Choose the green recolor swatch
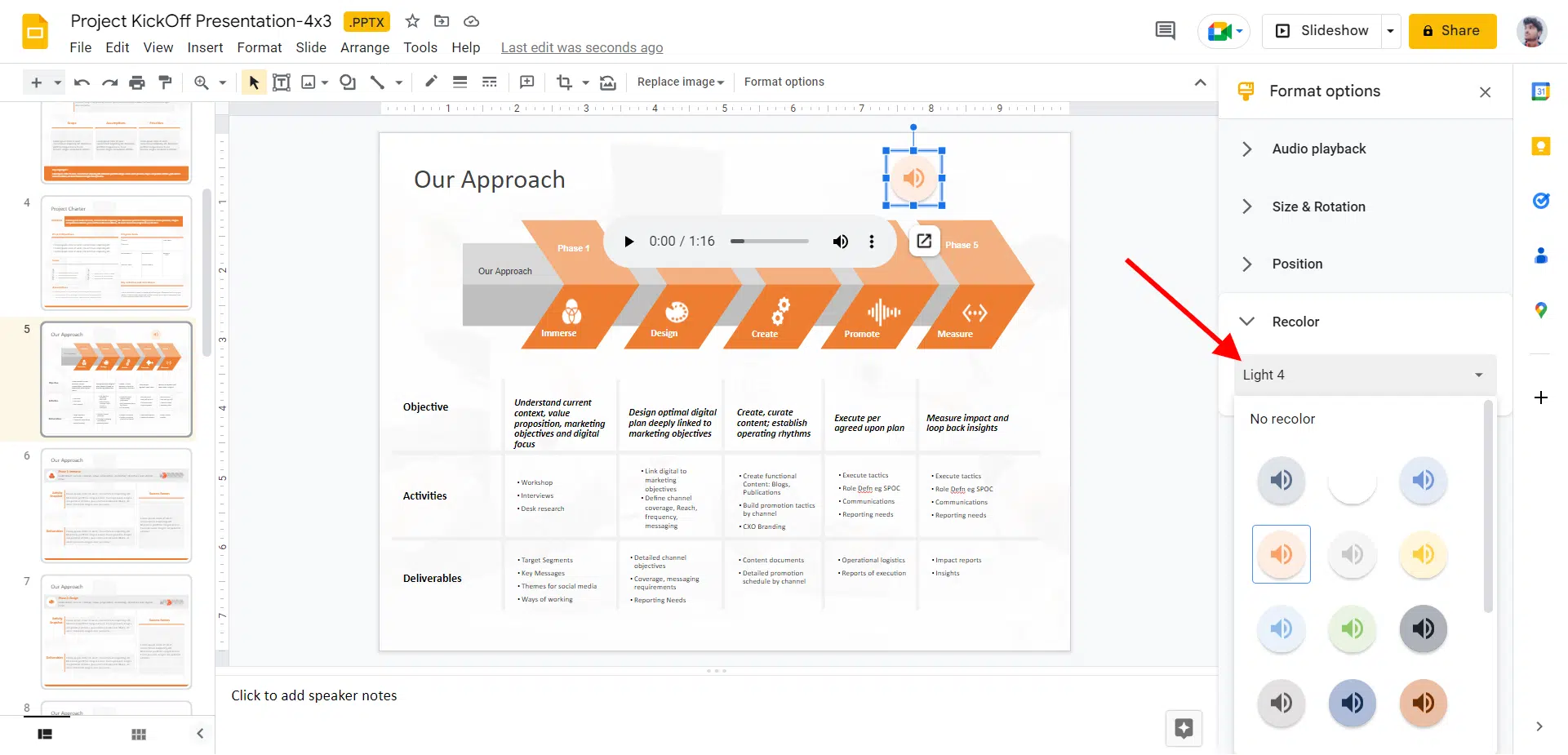Viewport: 1568px width, 755px height. 1352,628
